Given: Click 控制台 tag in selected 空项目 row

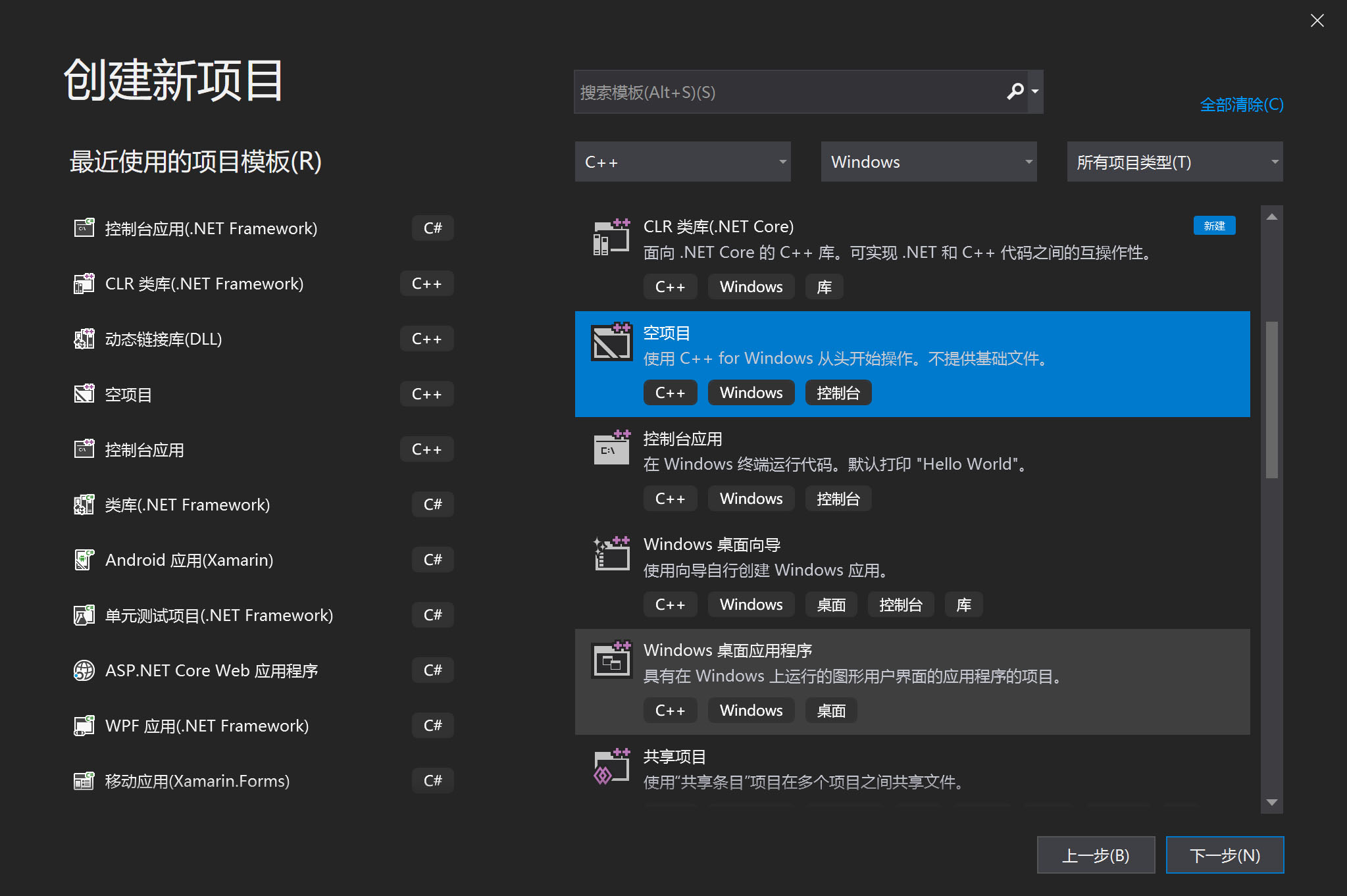Looking at the screenshot, I should 838,393.
